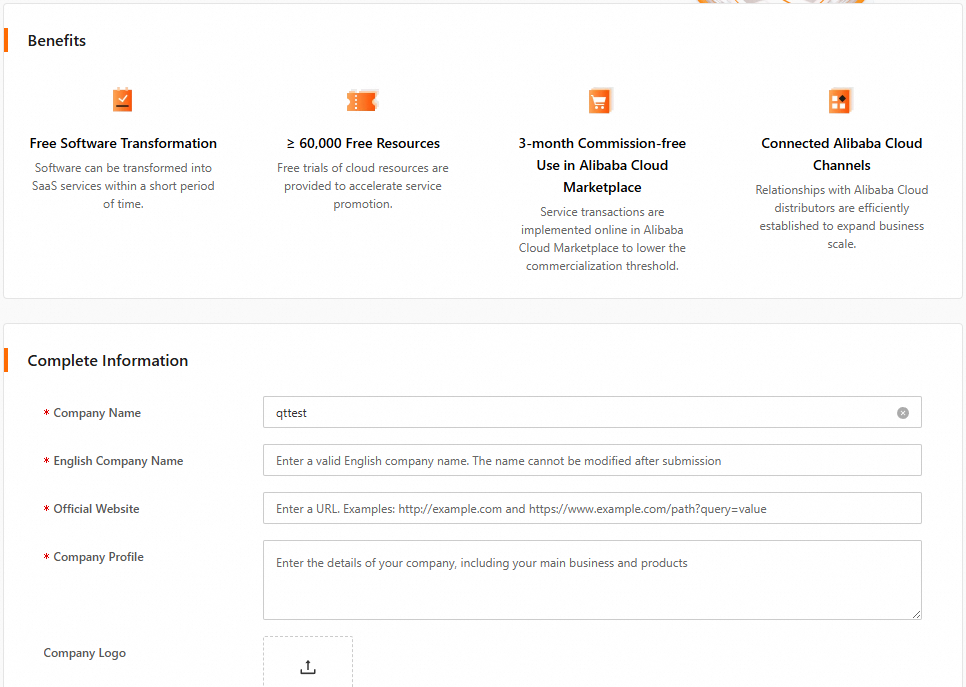Click the Company Profile resize handle
Image resolution: width=966 pixels, height=687 pixels.
[x=917, y=614]
